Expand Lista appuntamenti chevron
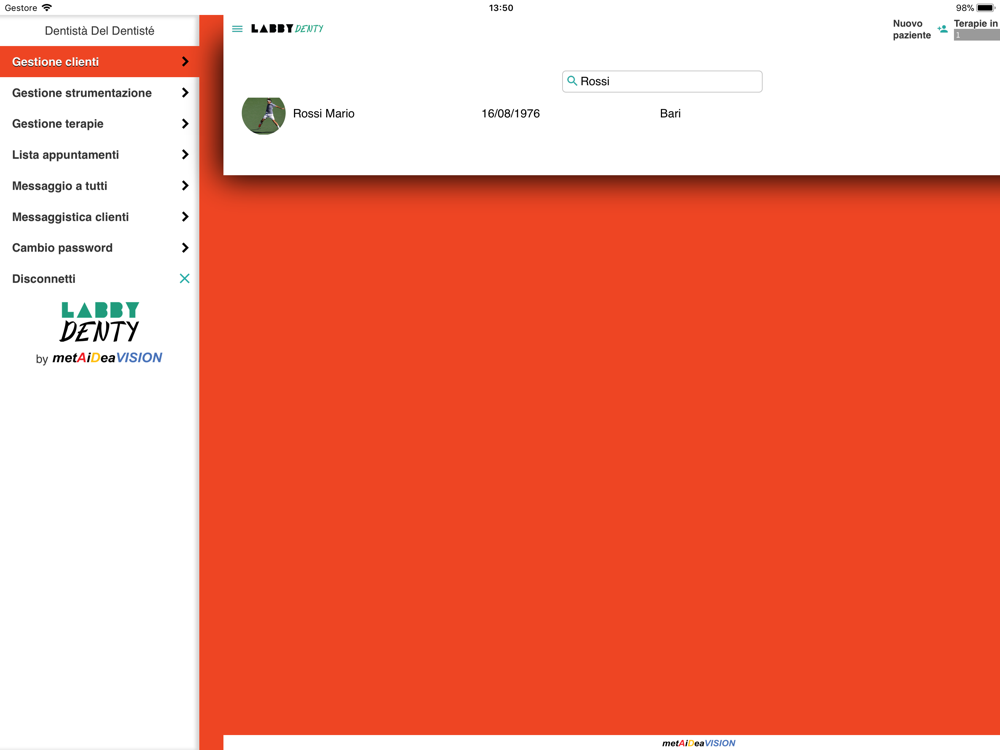 coord(185,155)
